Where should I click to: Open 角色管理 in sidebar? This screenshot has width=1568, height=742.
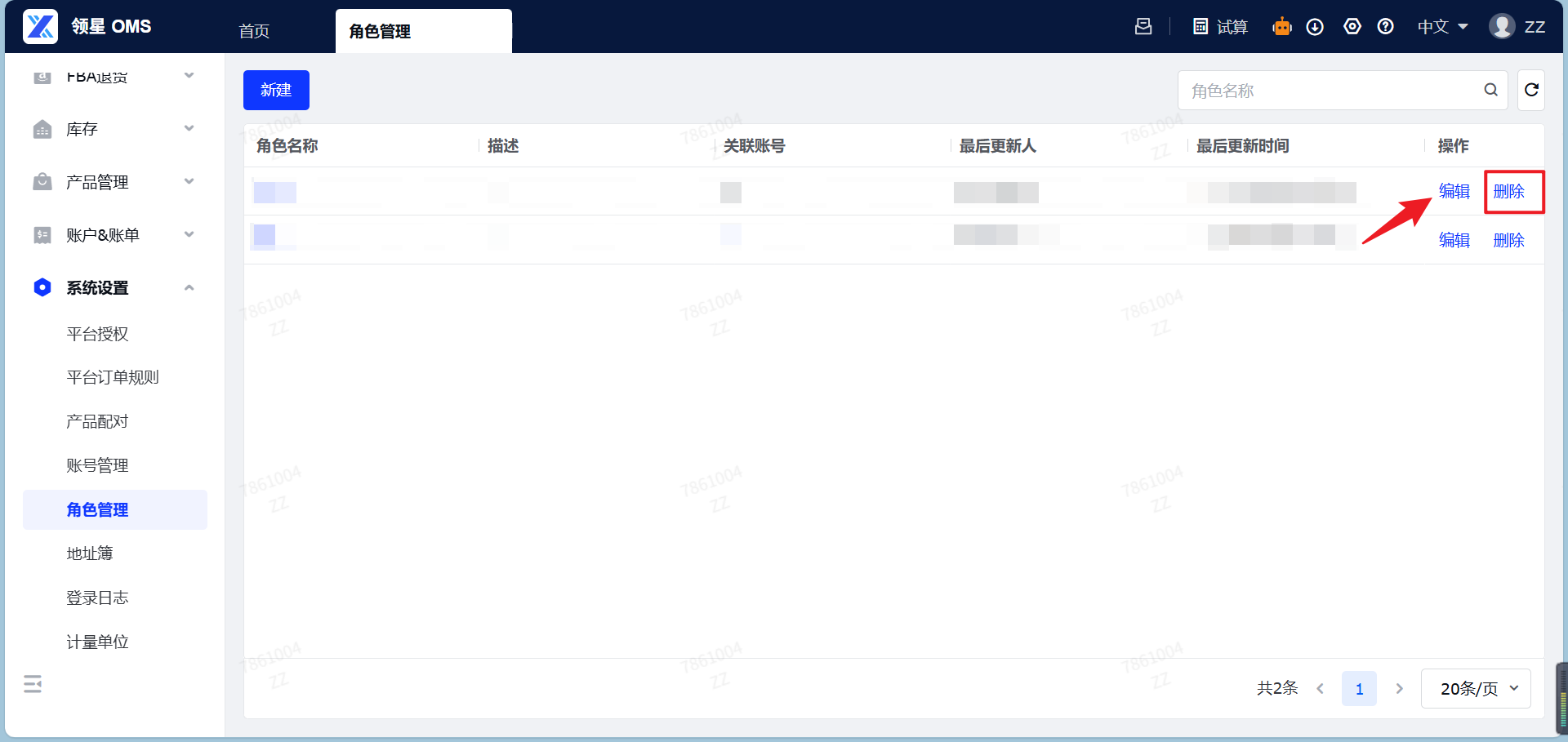(x=115, y=509)
